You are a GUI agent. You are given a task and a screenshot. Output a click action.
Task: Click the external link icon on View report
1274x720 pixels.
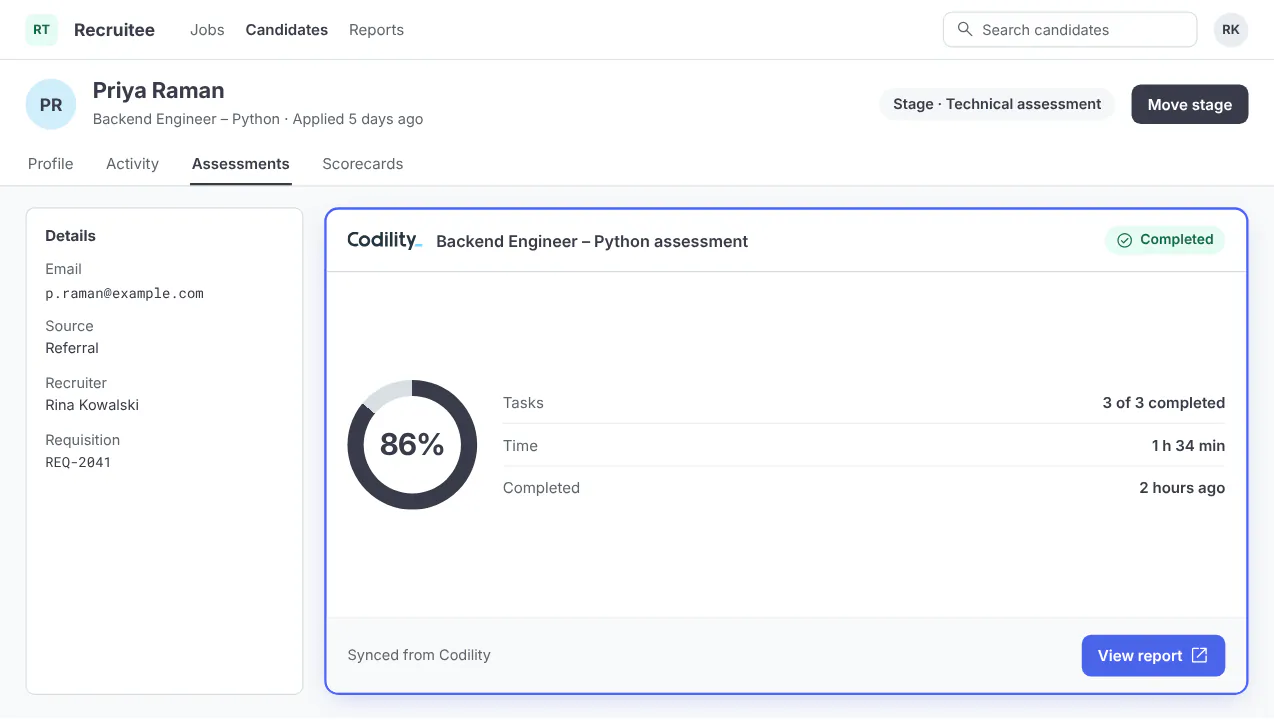point(1200,655)
